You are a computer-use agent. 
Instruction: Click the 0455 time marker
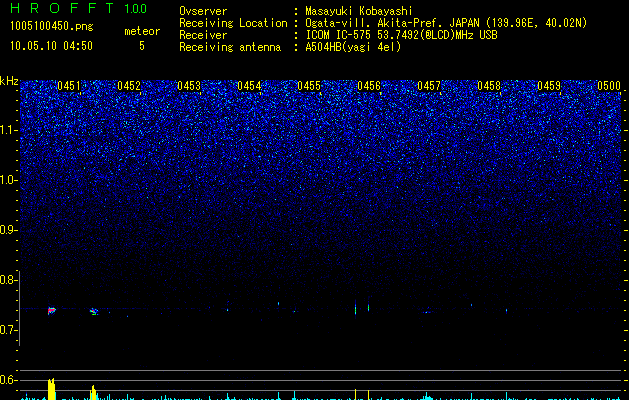tap(309, 86)
